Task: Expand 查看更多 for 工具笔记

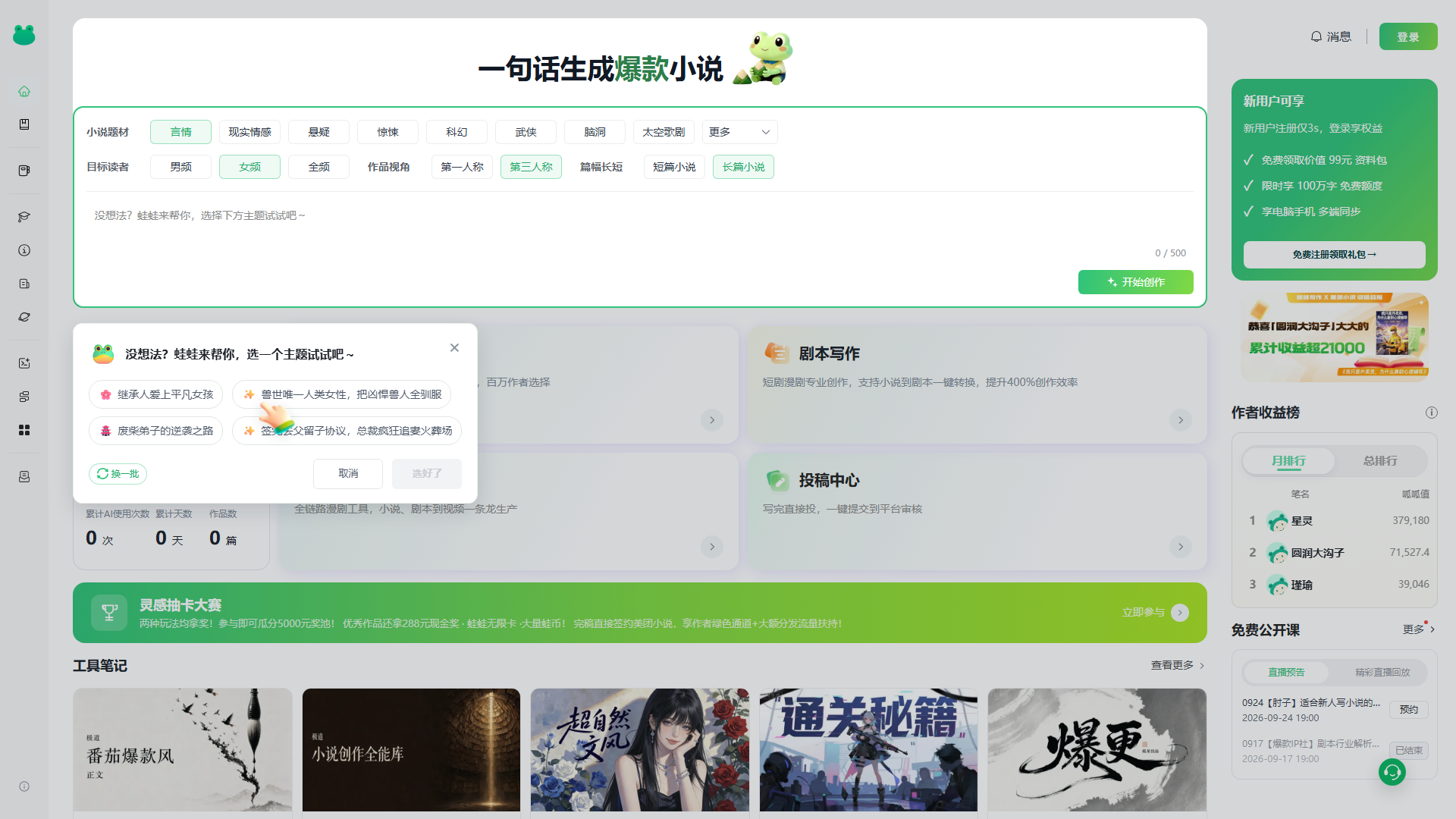Action: [1178, 665]
